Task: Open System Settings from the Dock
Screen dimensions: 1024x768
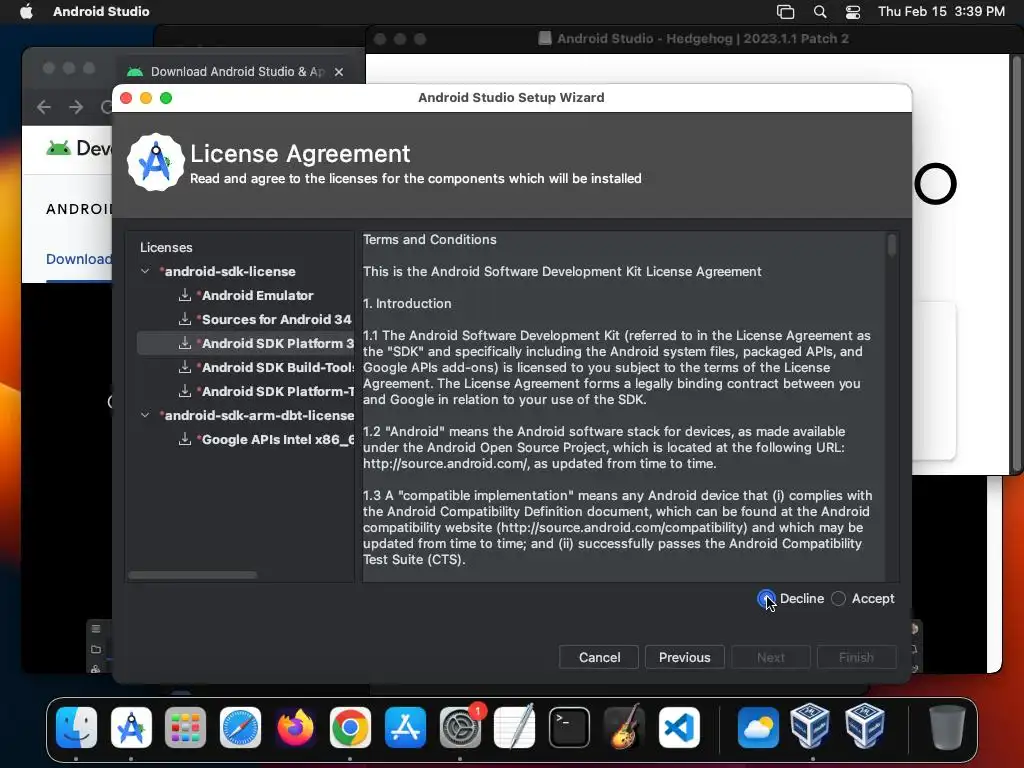Action: coord(460,728)
